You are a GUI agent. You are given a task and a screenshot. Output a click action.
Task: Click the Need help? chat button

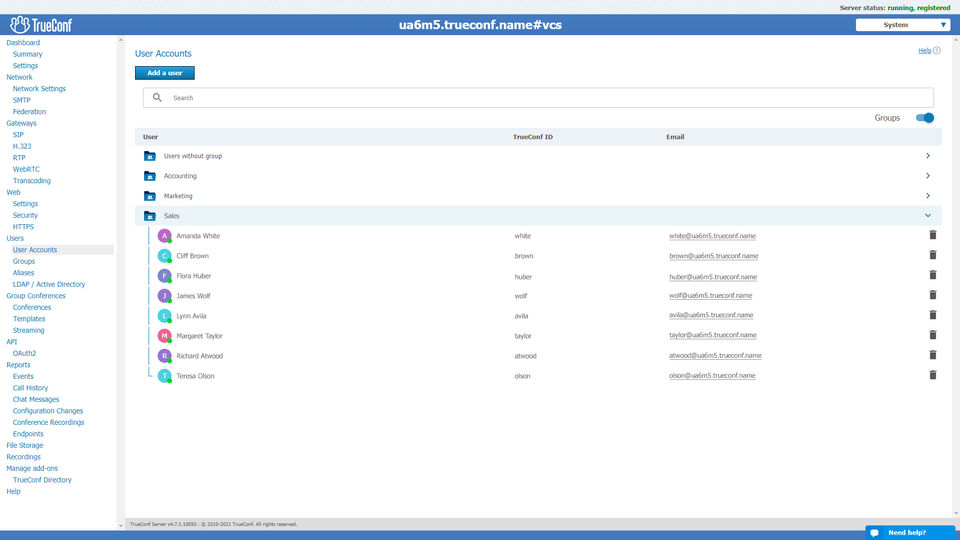pos(910,532)
